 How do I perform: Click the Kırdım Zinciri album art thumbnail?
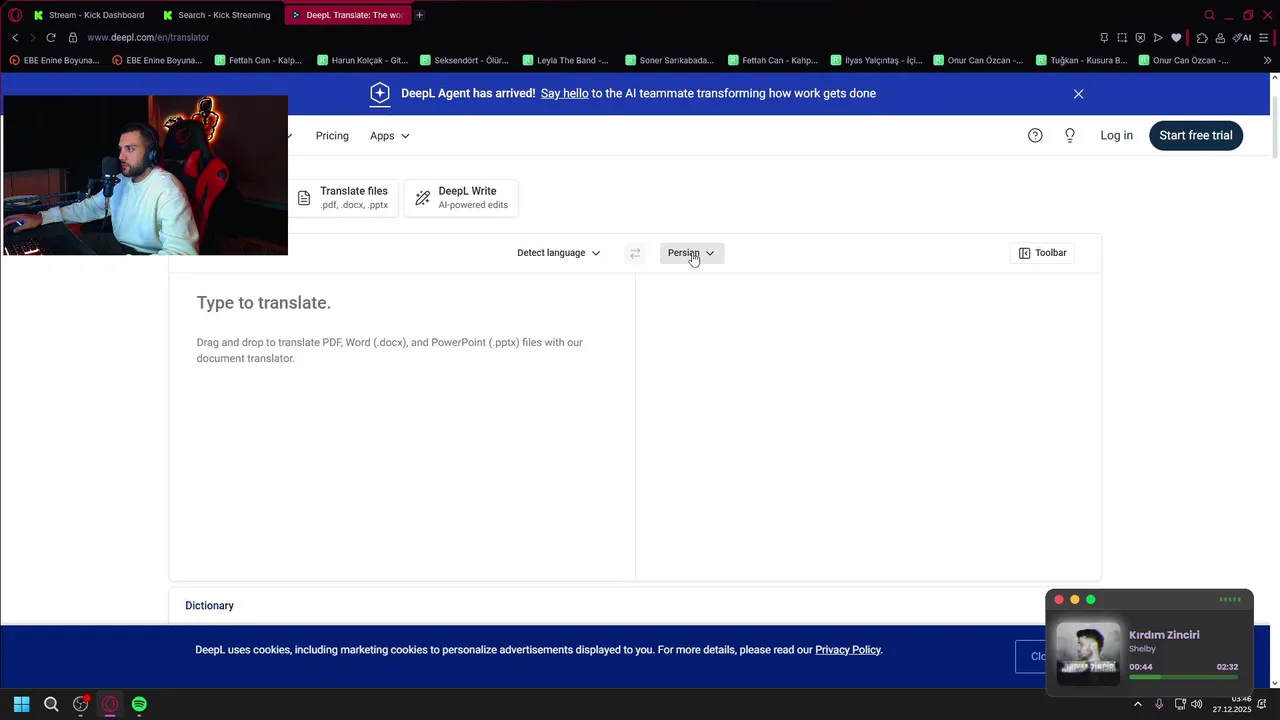[x=1088, y=652]
